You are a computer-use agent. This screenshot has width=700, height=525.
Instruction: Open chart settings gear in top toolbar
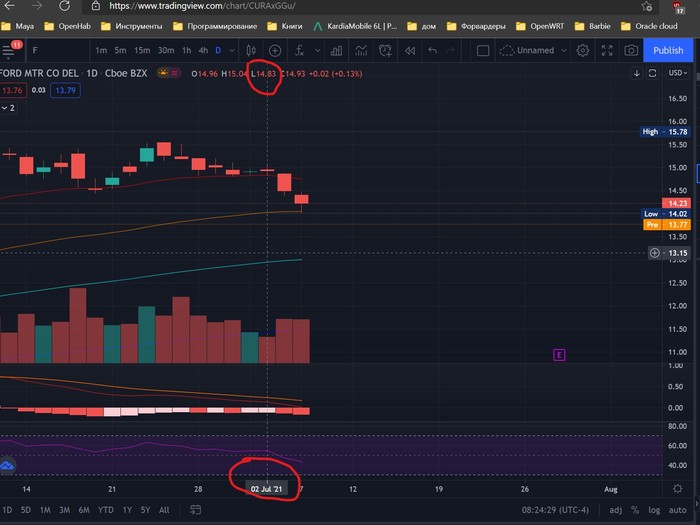[x=583, y=50]
